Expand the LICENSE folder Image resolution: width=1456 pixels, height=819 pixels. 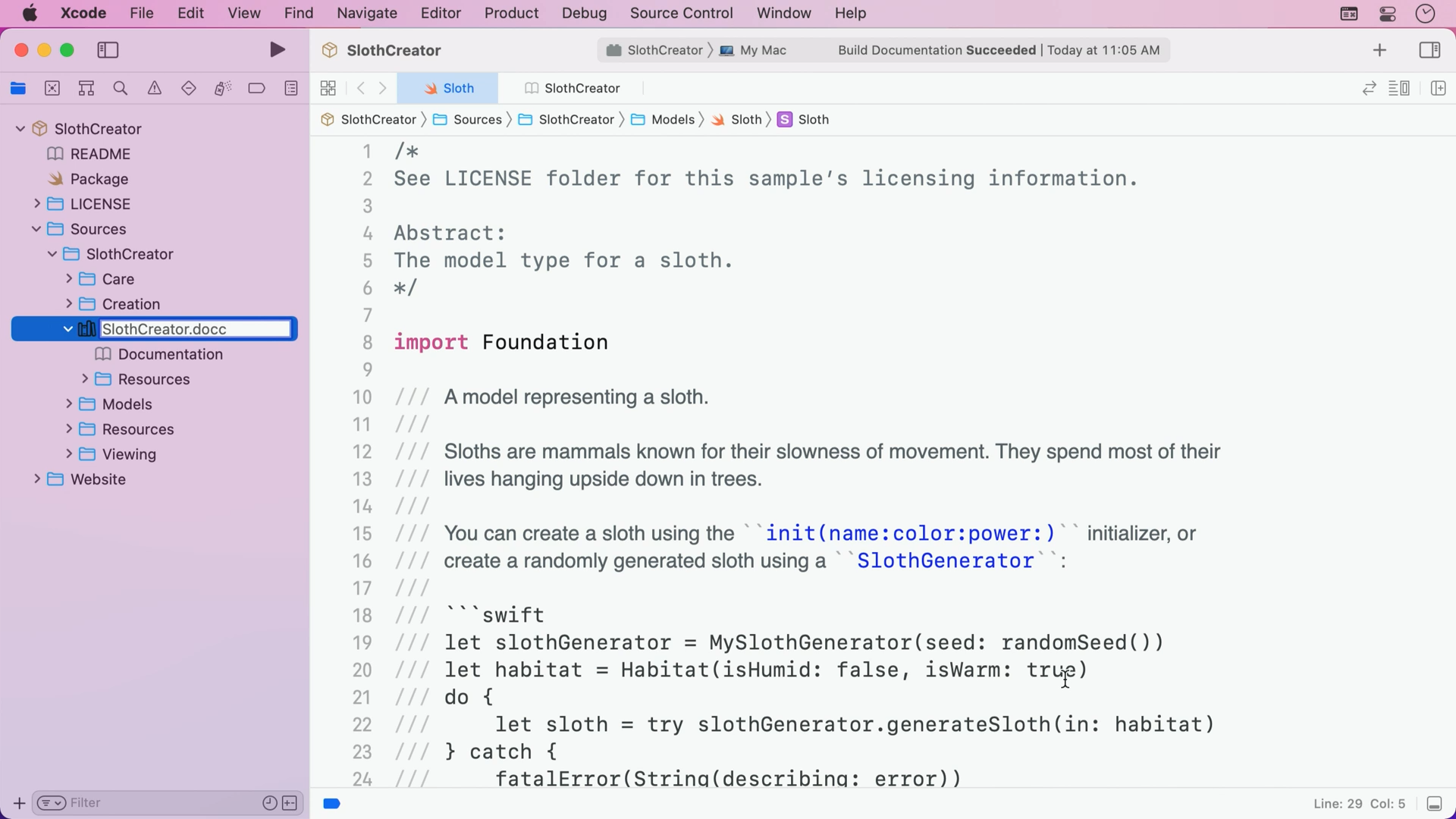coord(36,204)
